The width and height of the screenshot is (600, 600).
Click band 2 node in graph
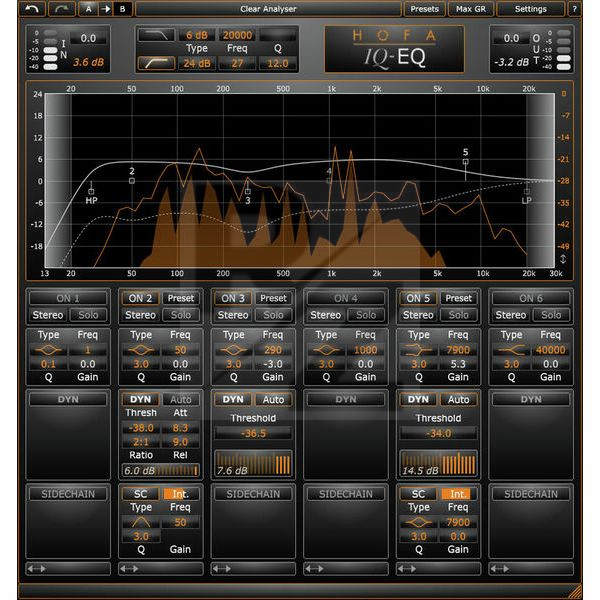tap(132, 181)
